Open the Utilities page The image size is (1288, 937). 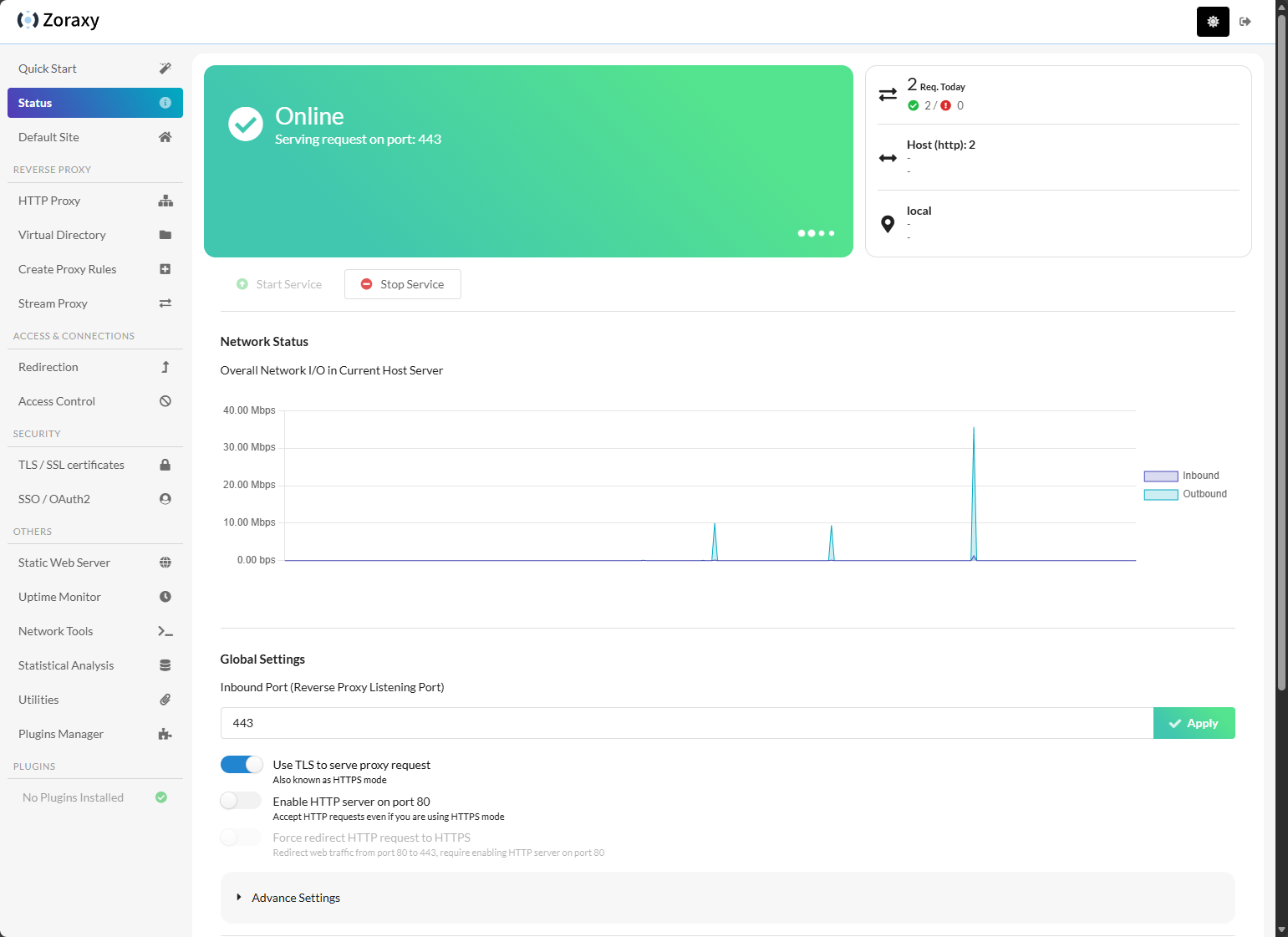[95, 700]
